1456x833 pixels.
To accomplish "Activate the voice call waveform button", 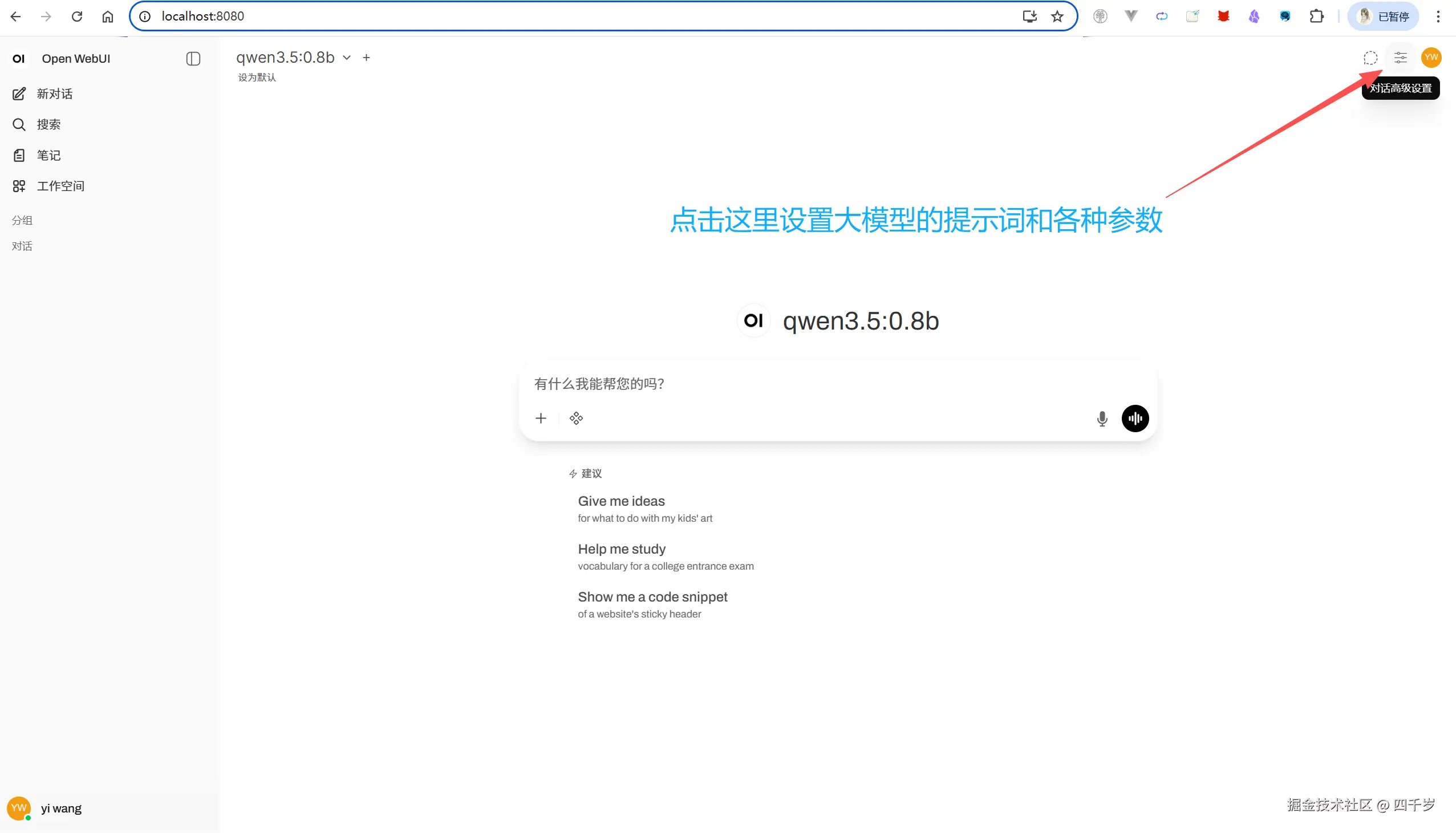I will point(1135,418).
